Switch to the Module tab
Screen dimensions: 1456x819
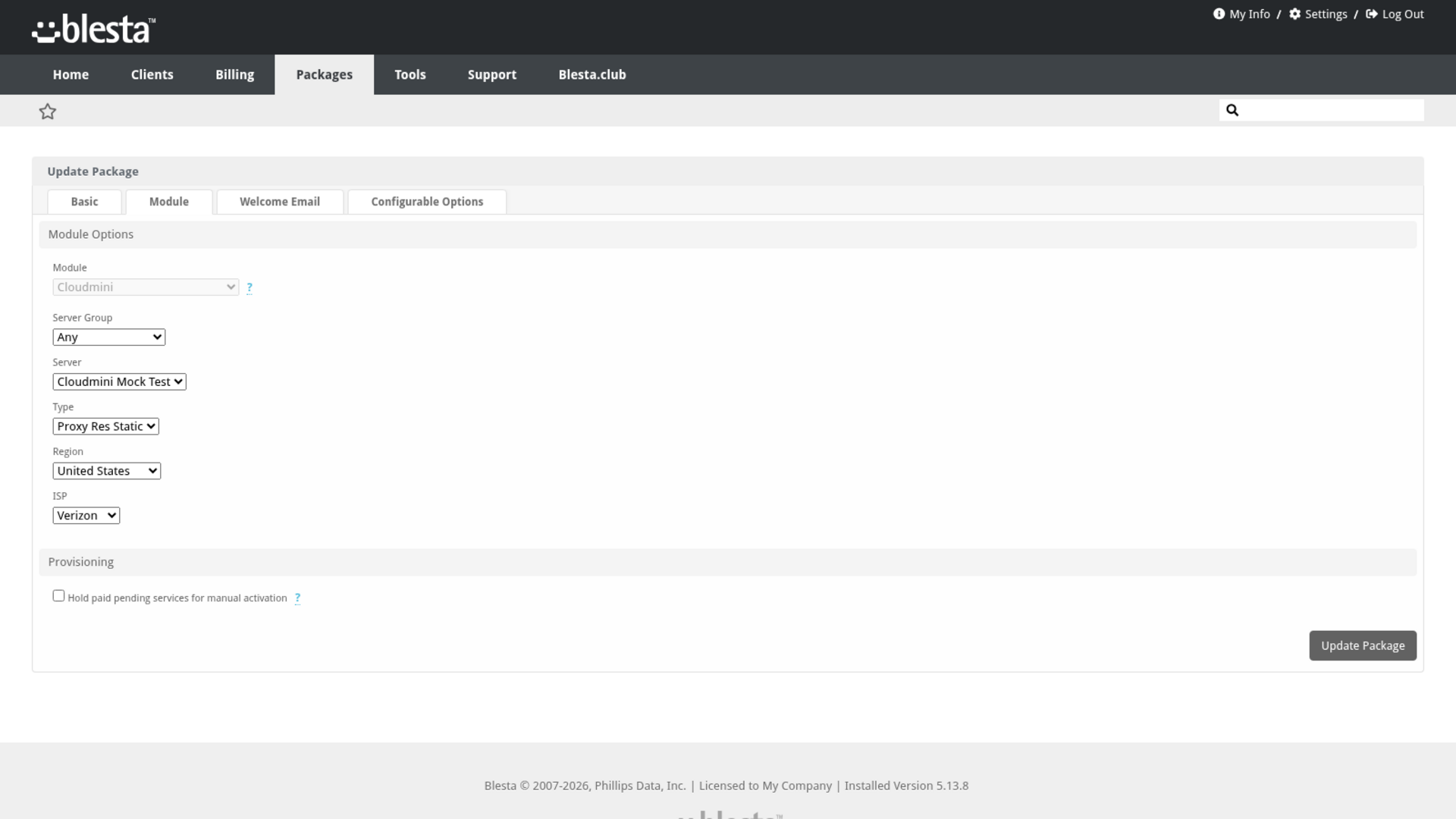169,202
